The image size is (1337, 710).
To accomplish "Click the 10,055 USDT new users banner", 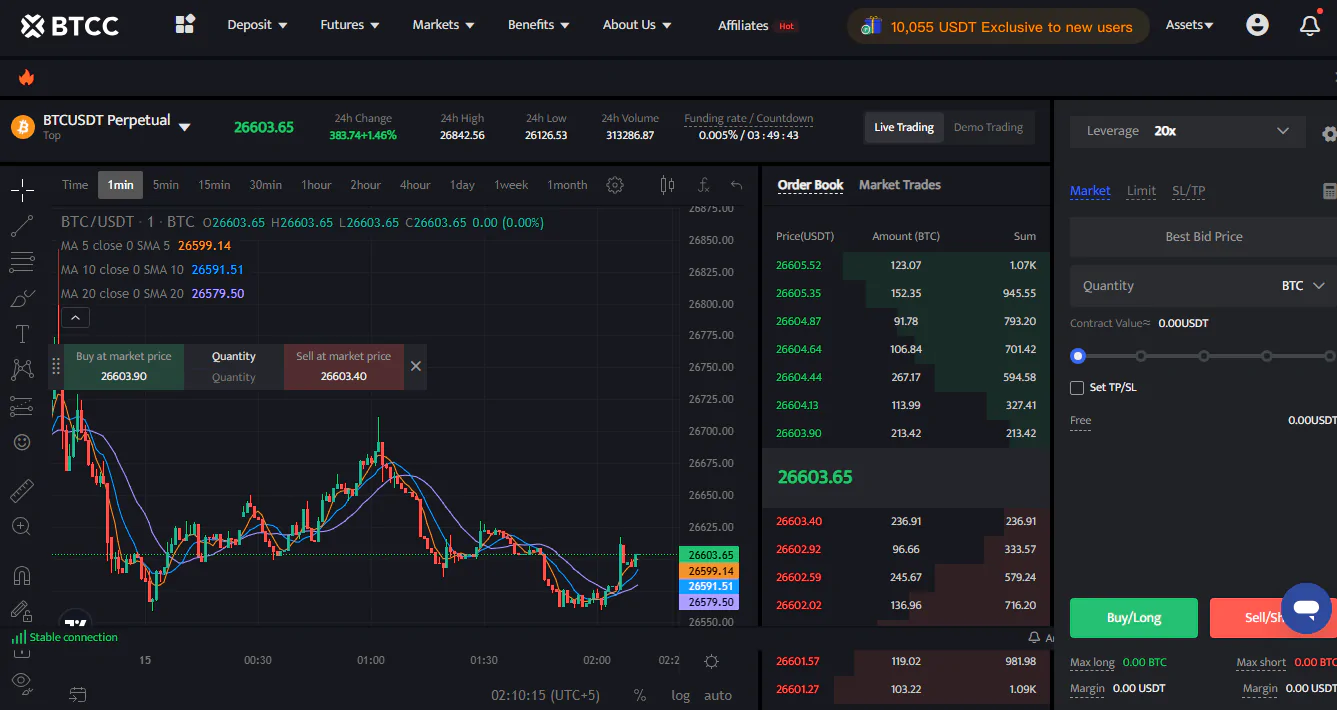I will pos(998,27).
